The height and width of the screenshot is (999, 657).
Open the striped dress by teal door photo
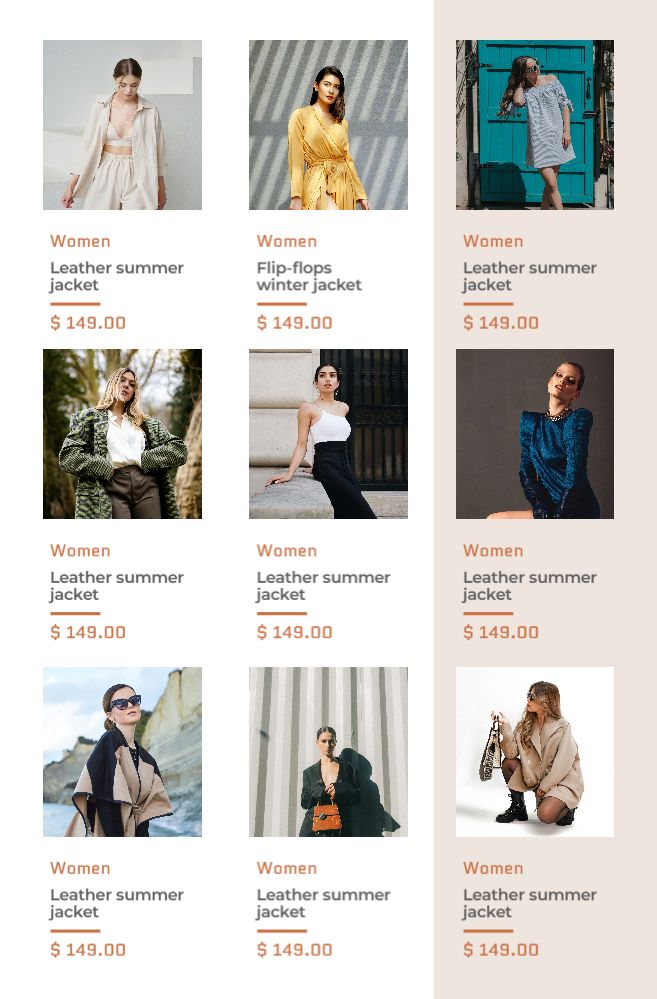pos(535,125)
